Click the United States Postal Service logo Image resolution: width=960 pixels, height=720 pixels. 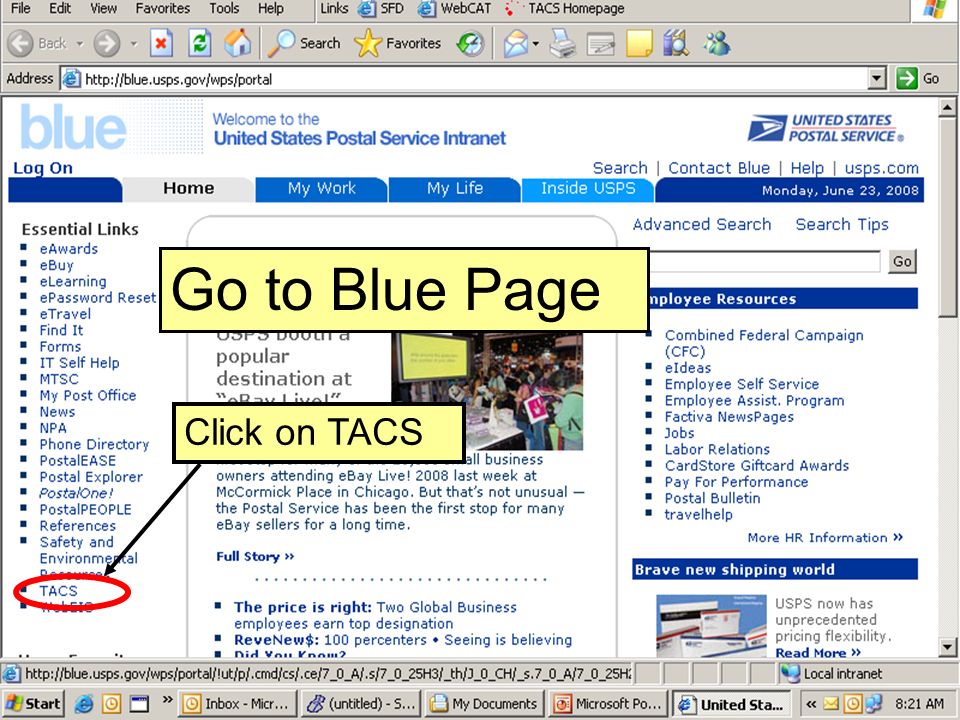825,128
